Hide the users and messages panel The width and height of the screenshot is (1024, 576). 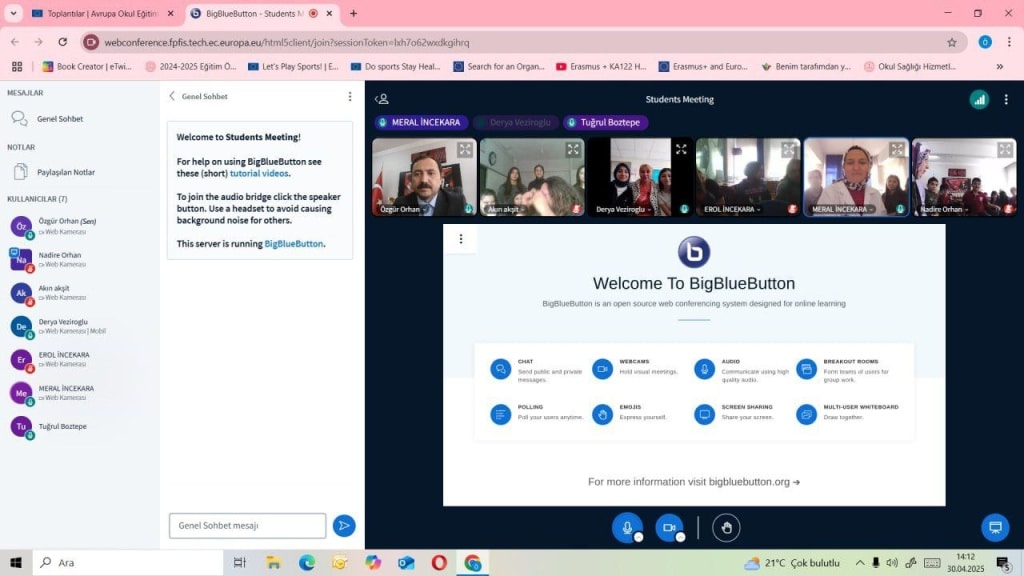tap(382, 99)
